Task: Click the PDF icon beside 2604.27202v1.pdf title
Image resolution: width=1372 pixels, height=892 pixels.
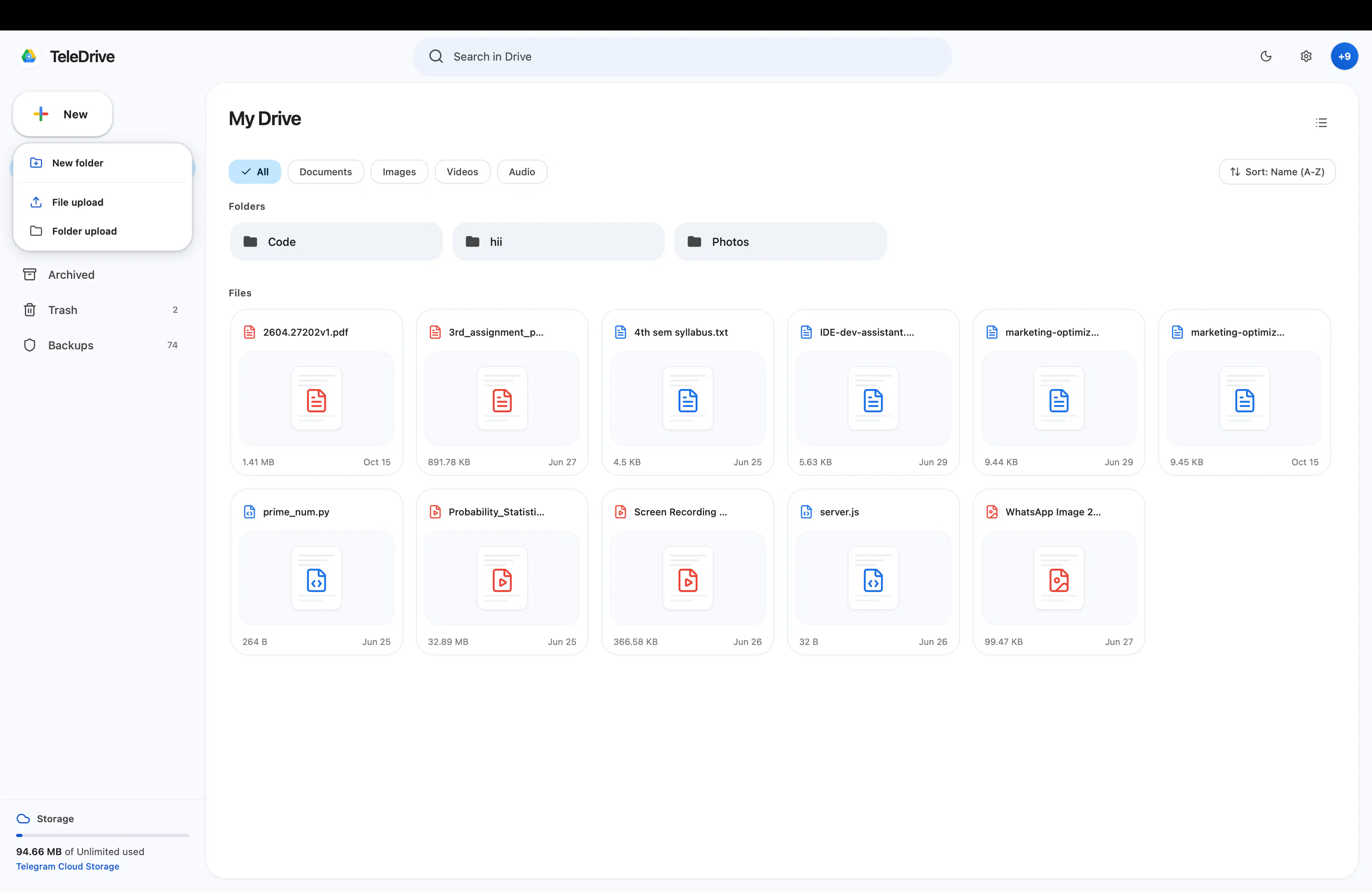Action: pos(249,332)
